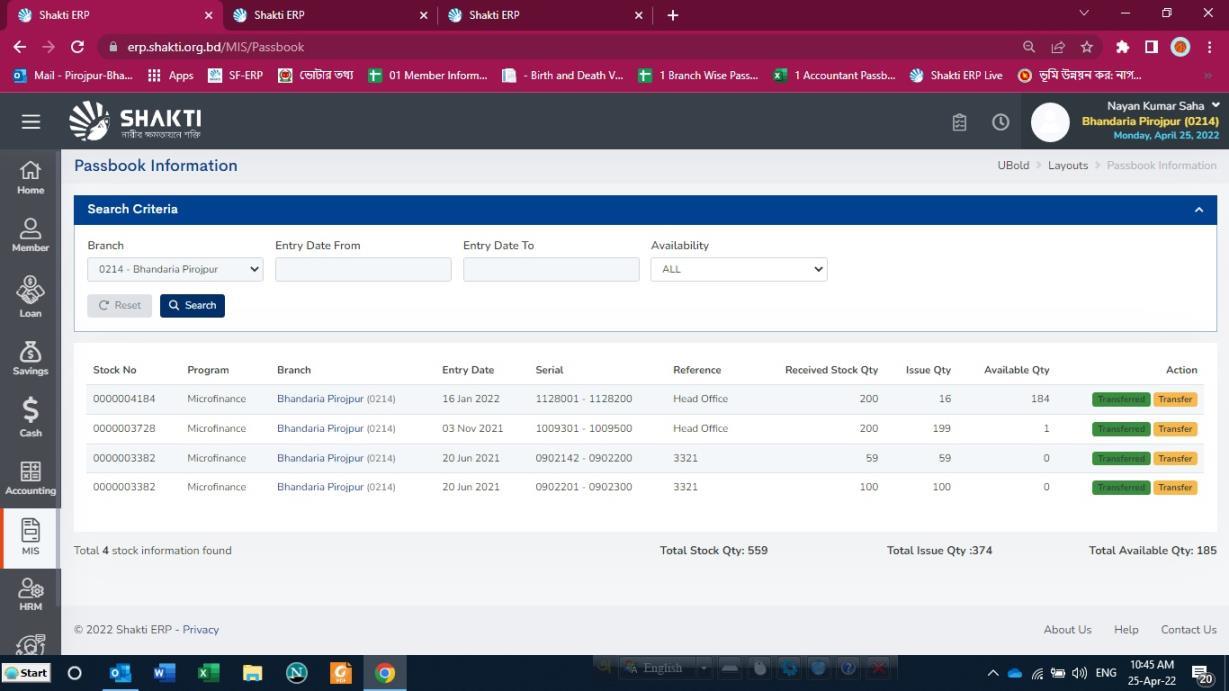This screenshot has height=691, width=1229.
Task: Click the user profile avatar in header
Action: pyautogui.click(x=1050, y=122)
